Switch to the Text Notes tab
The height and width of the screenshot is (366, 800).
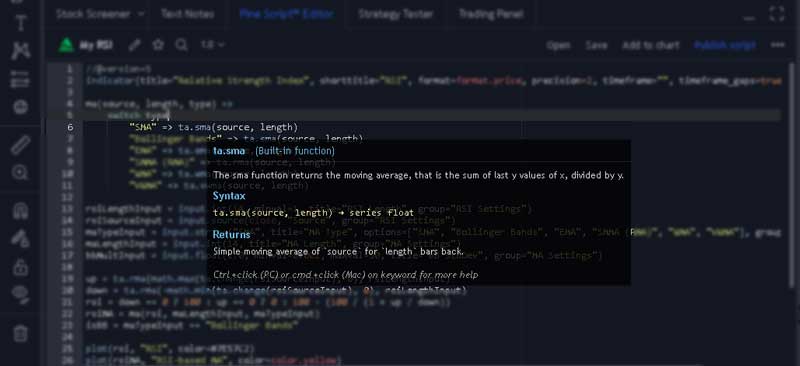[187, 14]
